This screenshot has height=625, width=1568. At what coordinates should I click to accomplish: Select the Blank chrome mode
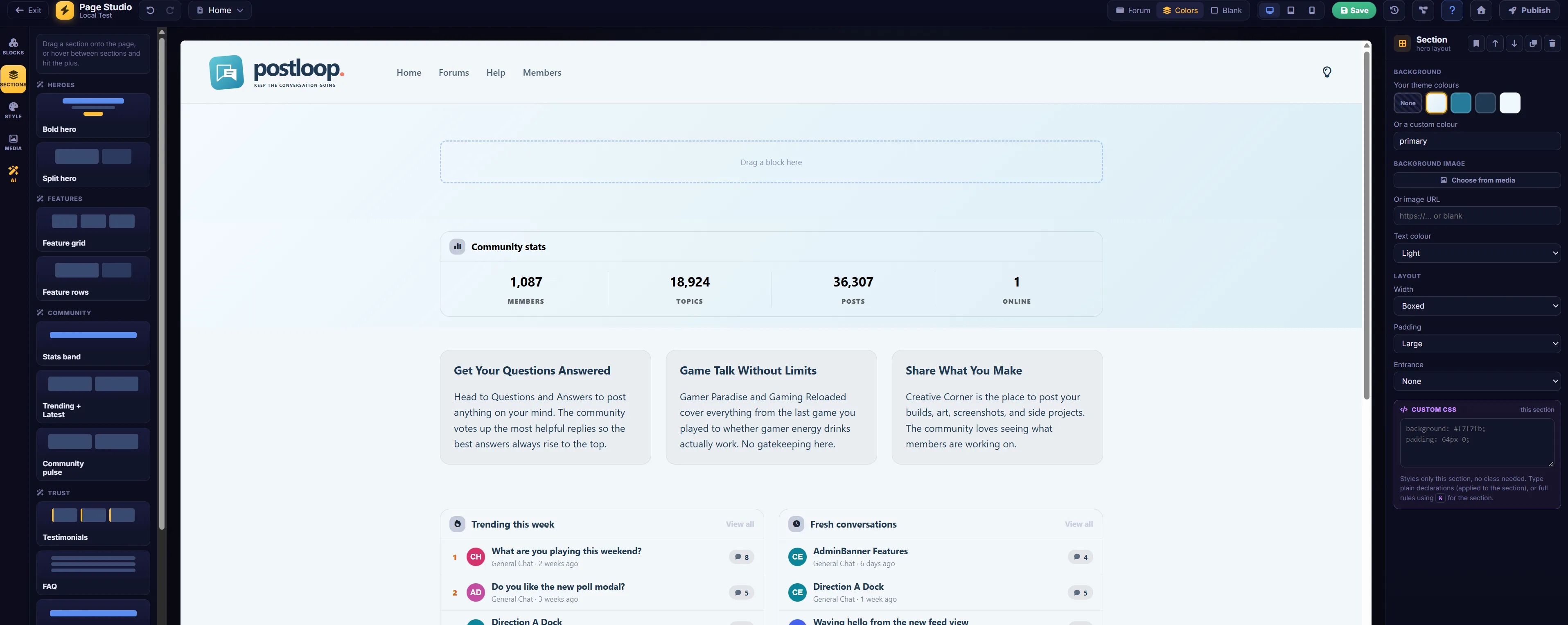1226,10
